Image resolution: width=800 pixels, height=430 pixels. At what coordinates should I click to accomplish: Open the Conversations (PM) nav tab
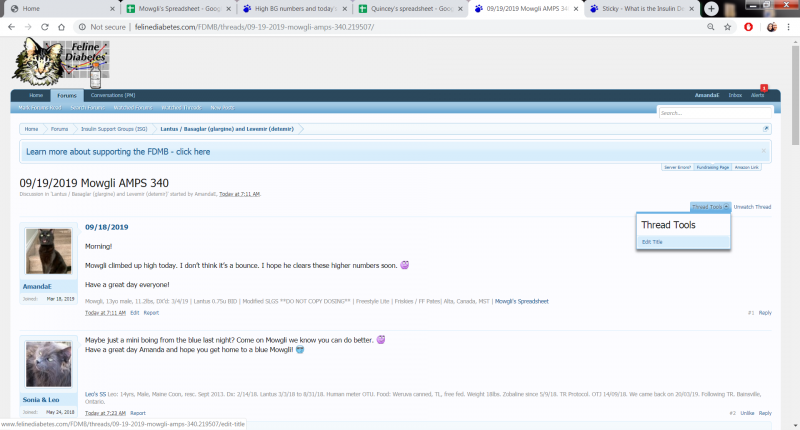click(108, 95)
